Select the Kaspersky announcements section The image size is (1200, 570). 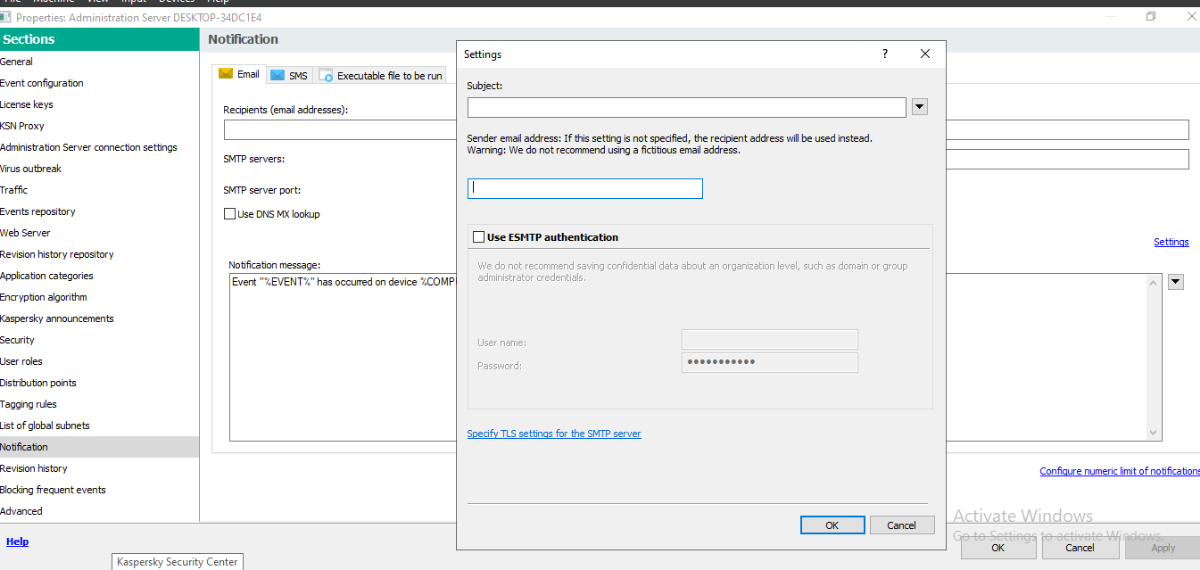[x=57, y=318]
